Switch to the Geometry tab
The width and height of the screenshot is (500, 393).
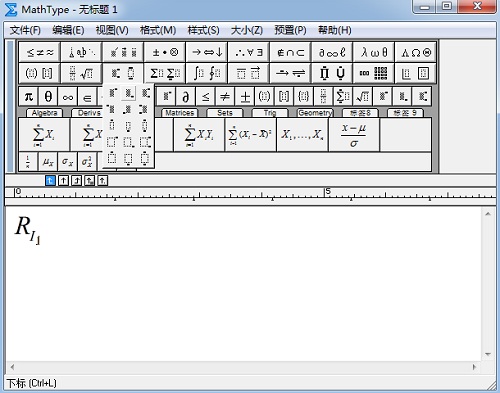pos(315,113)
